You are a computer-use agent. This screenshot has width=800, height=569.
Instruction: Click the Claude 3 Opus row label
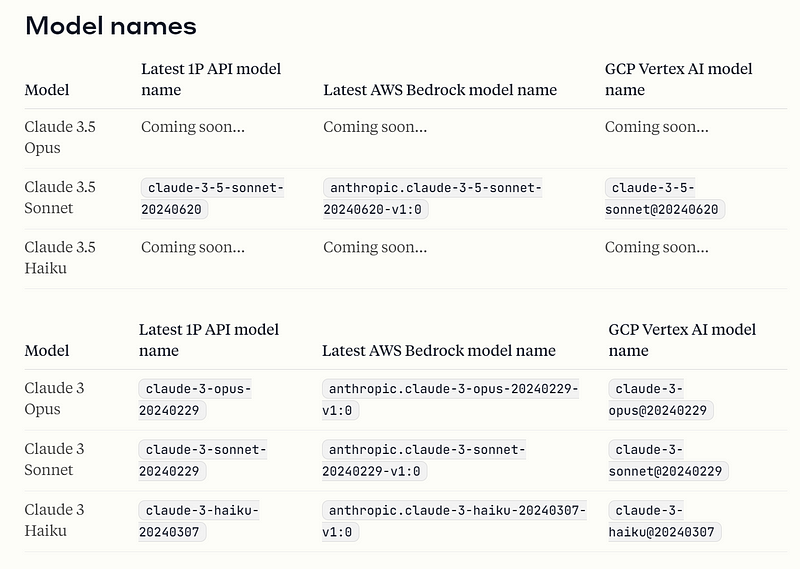55,398
